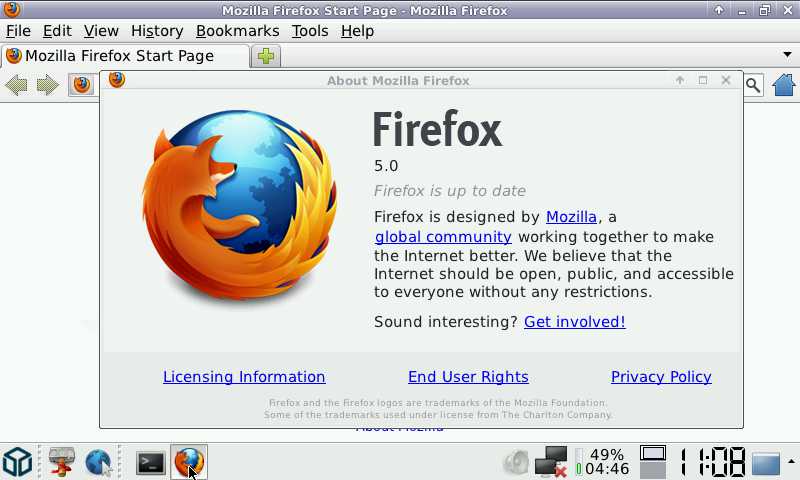Viewport: 800px width, 480px height.
Task: Open the Tools menu
Action: click(x=310, y=31)
